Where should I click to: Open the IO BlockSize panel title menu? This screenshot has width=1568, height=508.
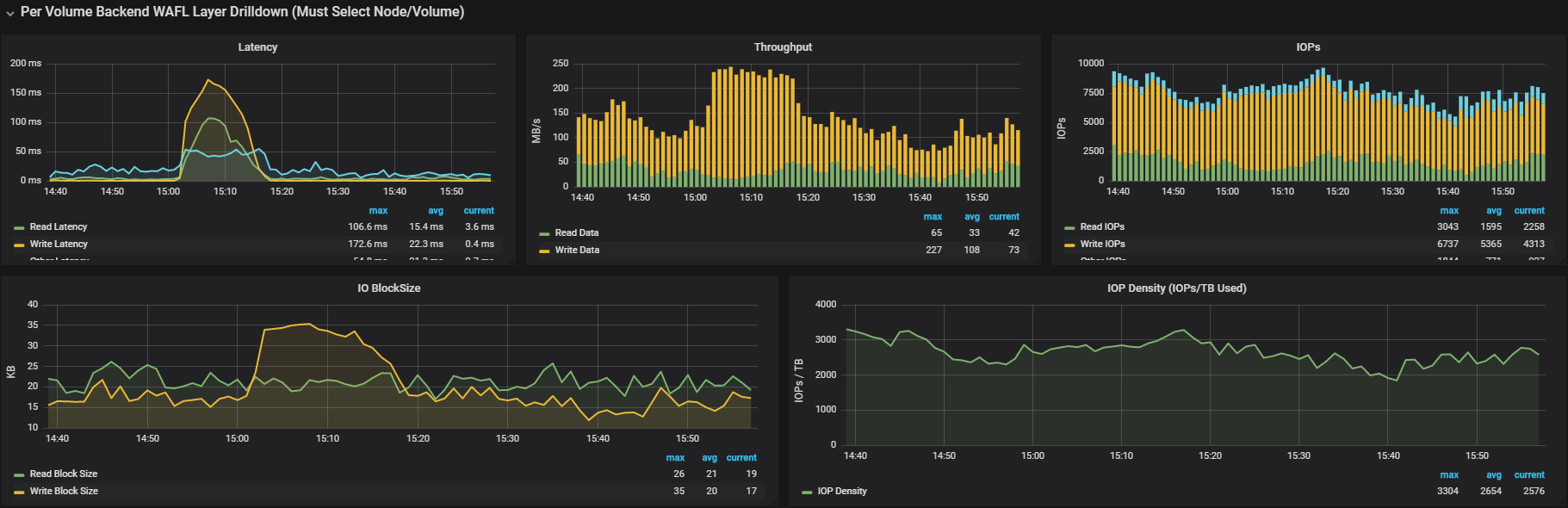click(388, 288)
